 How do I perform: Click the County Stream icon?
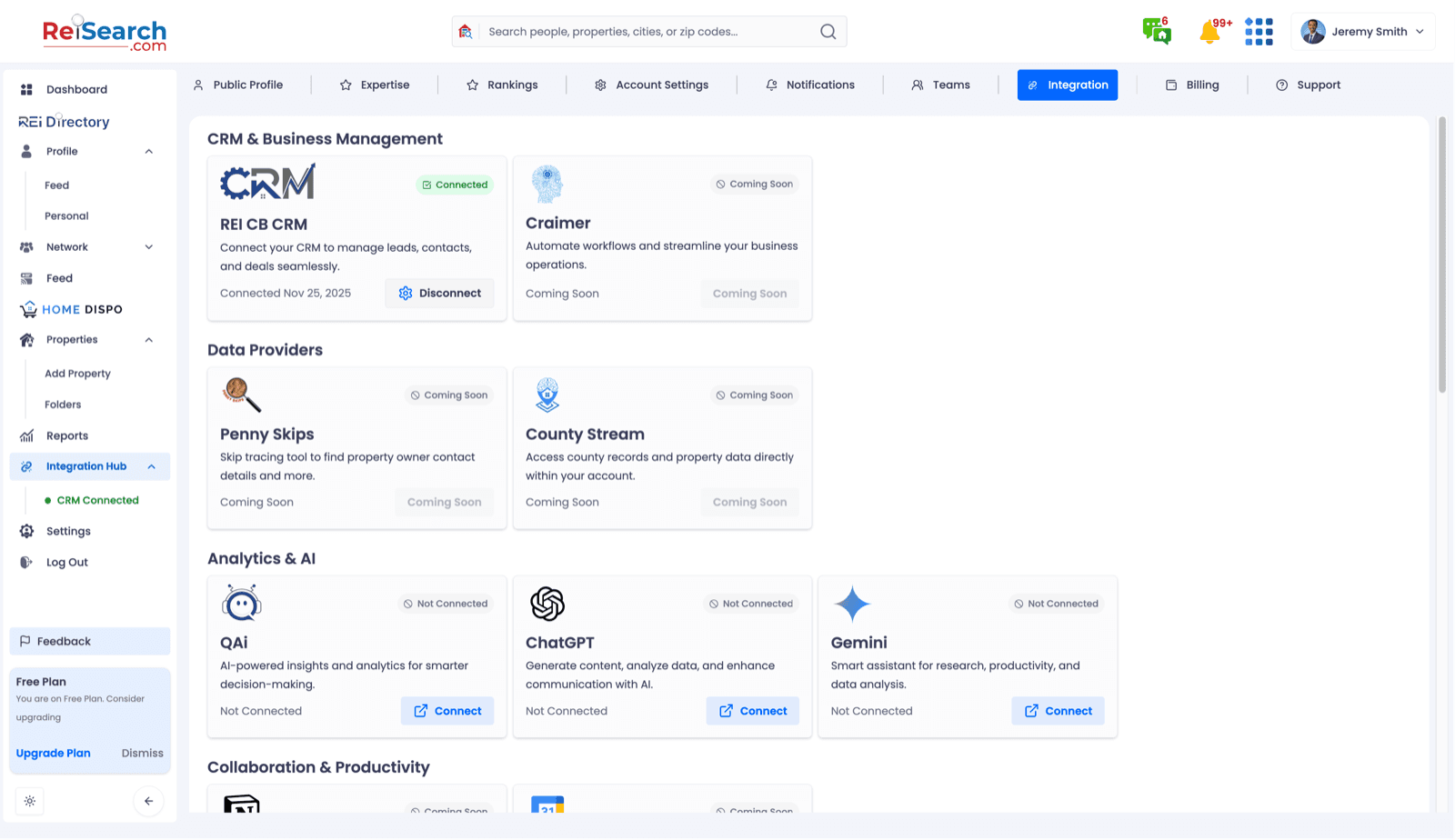click(547, 395)
